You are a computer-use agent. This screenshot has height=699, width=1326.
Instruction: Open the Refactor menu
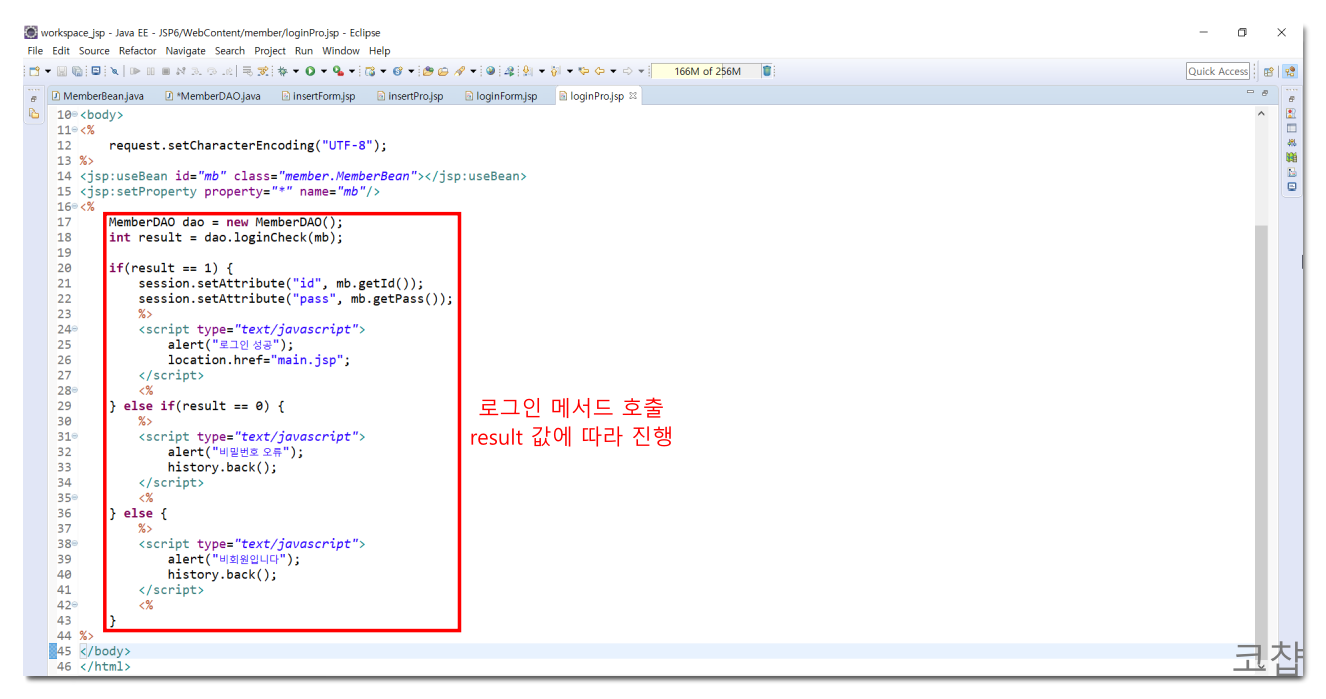pos(138,51)
